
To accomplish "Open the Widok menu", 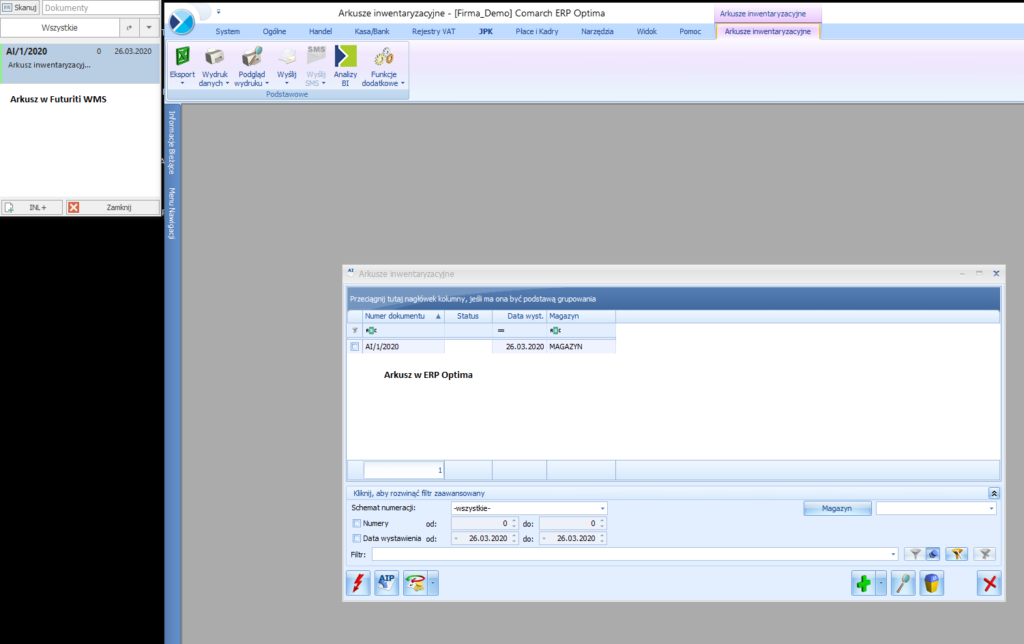I will (647, 31).
